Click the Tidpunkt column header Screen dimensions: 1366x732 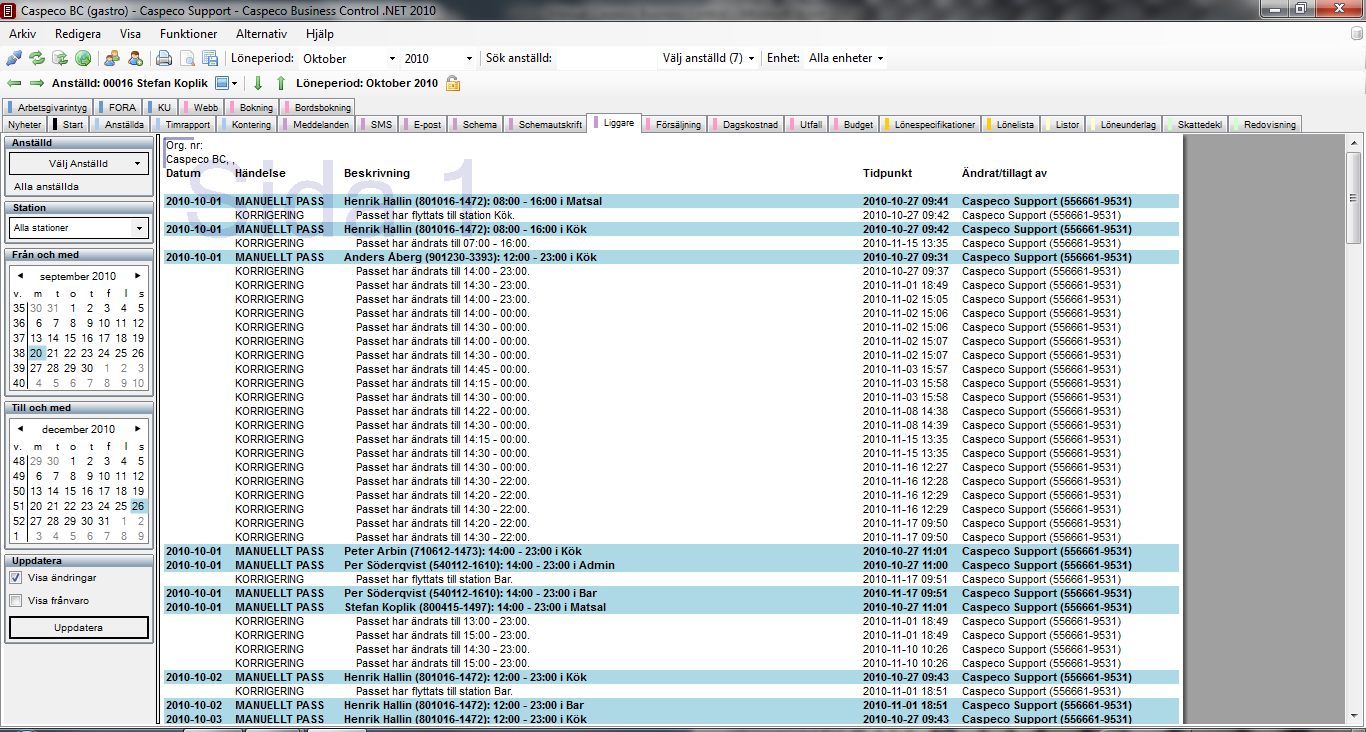tap(888, 173)
